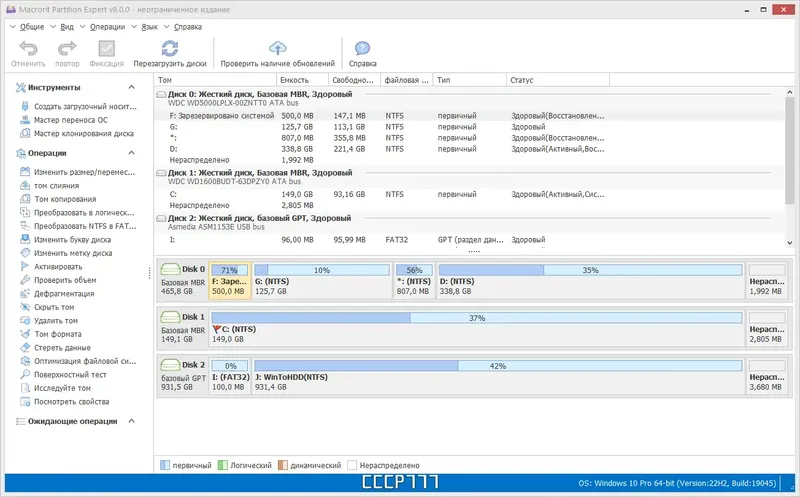Viewport: 800px width, 497px height.
Task: Select F: partition block on Disk 0 map
Action: coord(230,280)
